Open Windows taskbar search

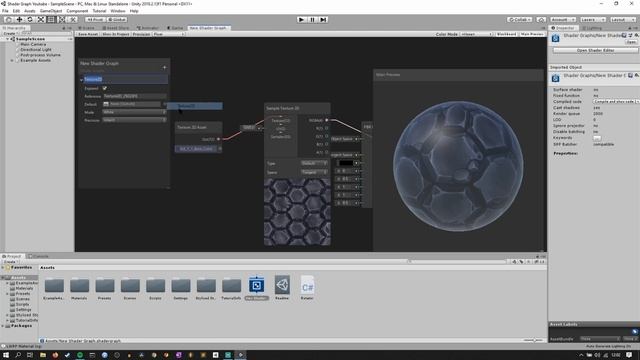[18, 355]
